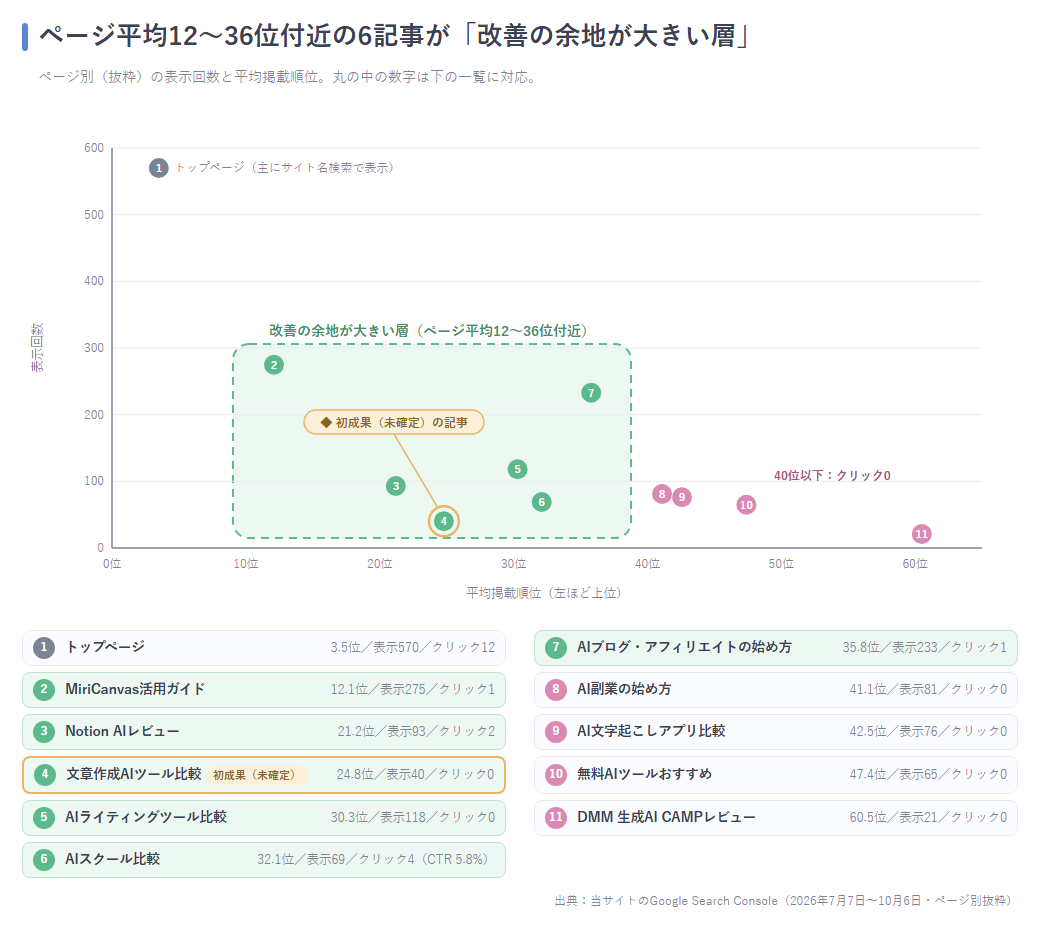Click number badge 6 in AIスクール比較 row
This screenshot has width=1040, height=929.
coord(44,859)
